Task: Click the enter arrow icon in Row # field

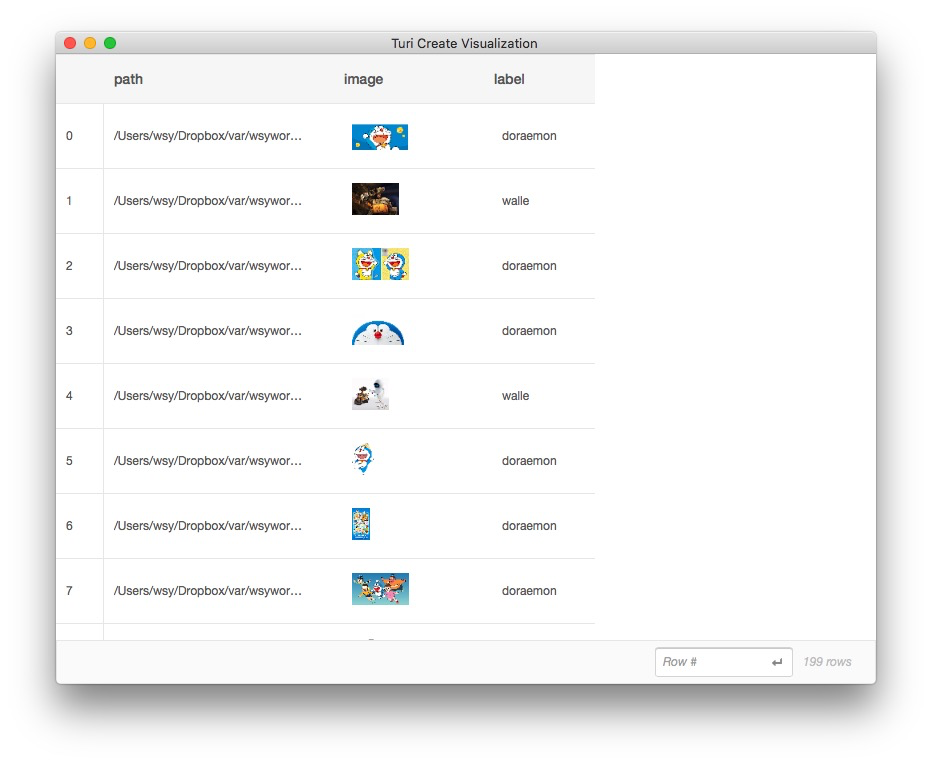Action: point(777,662)
